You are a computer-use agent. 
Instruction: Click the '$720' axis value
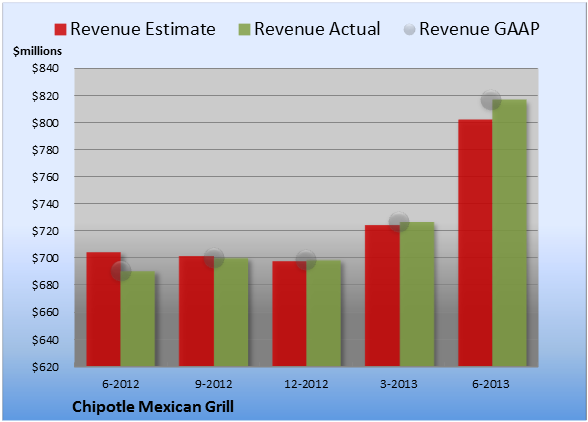tap(45, 231)
